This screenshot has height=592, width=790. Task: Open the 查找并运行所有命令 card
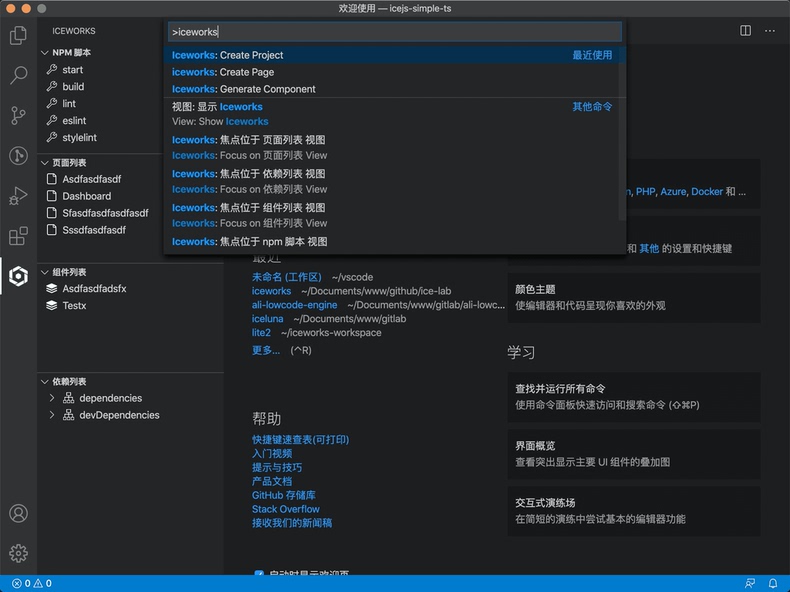click(634, 397)
